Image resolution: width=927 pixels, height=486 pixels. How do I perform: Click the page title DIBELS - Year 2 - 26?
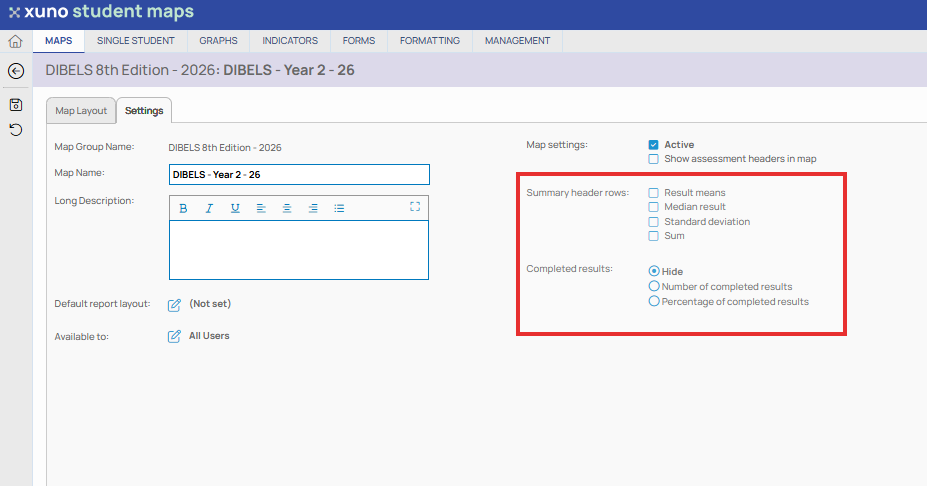[x=289, y=70]
